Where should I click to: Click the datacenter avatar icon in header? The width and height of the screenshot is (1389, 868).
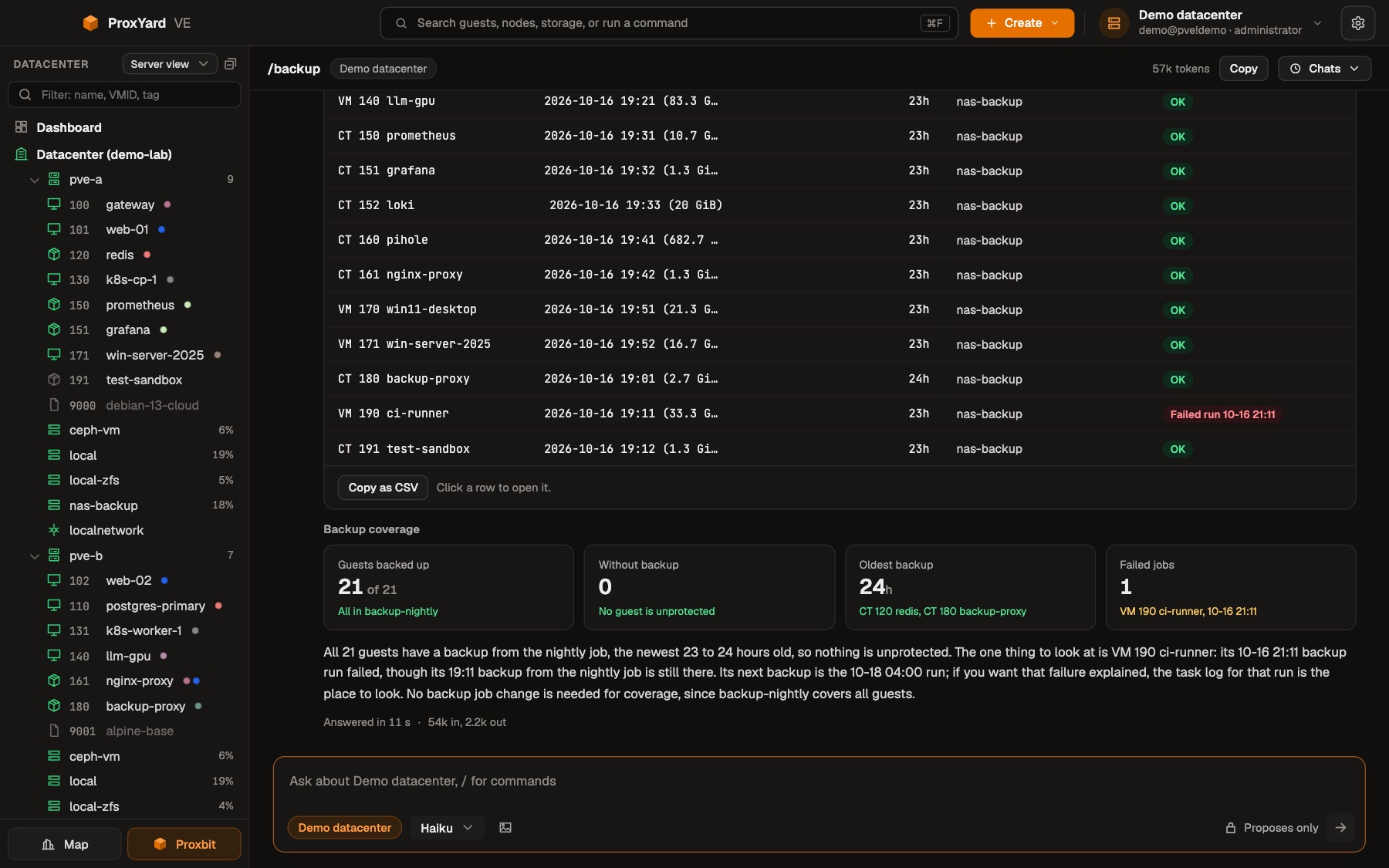1114,23
